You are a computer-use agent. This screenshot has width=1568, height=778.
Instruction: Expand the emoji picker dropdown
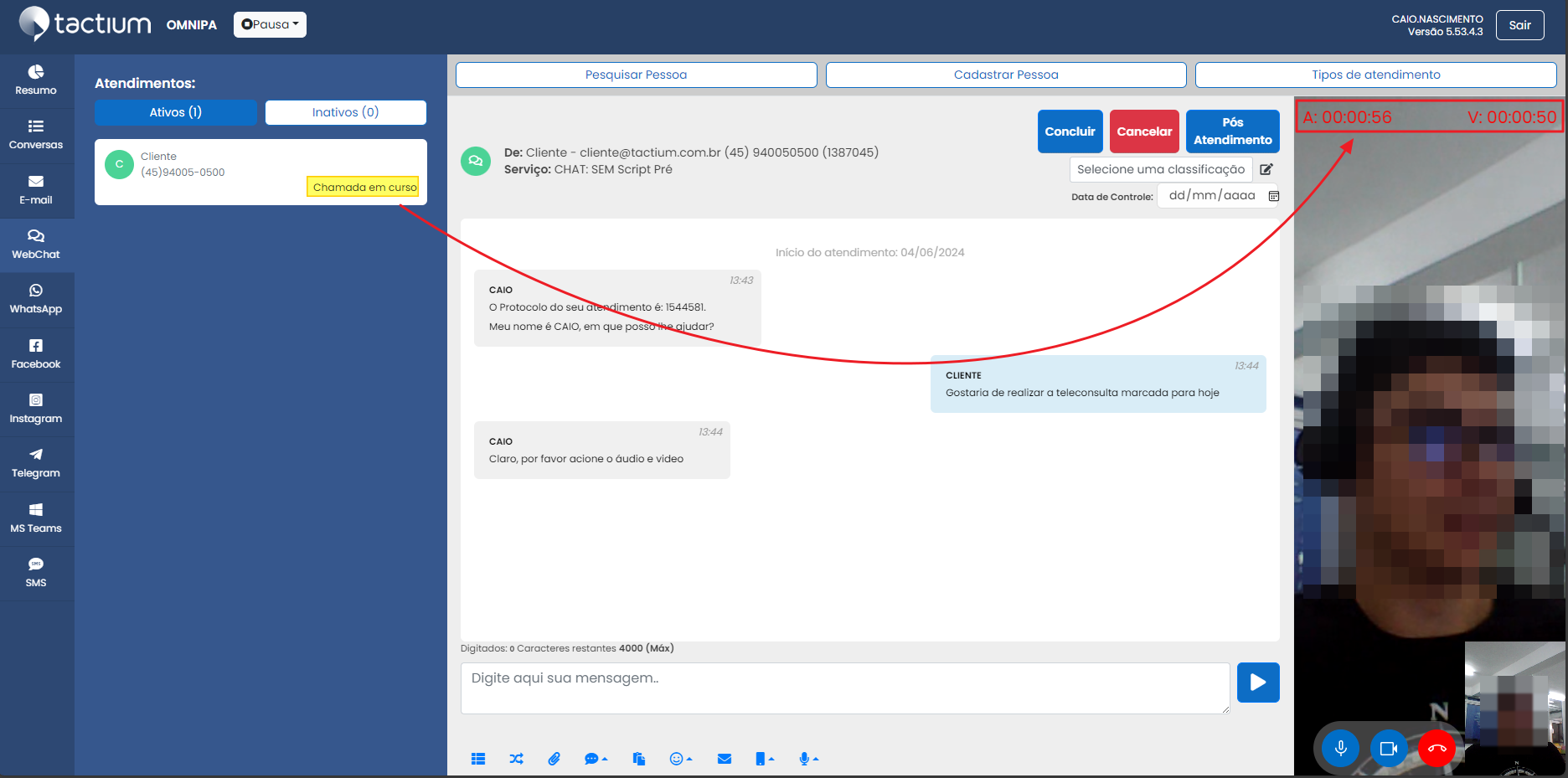pos(681,759)
